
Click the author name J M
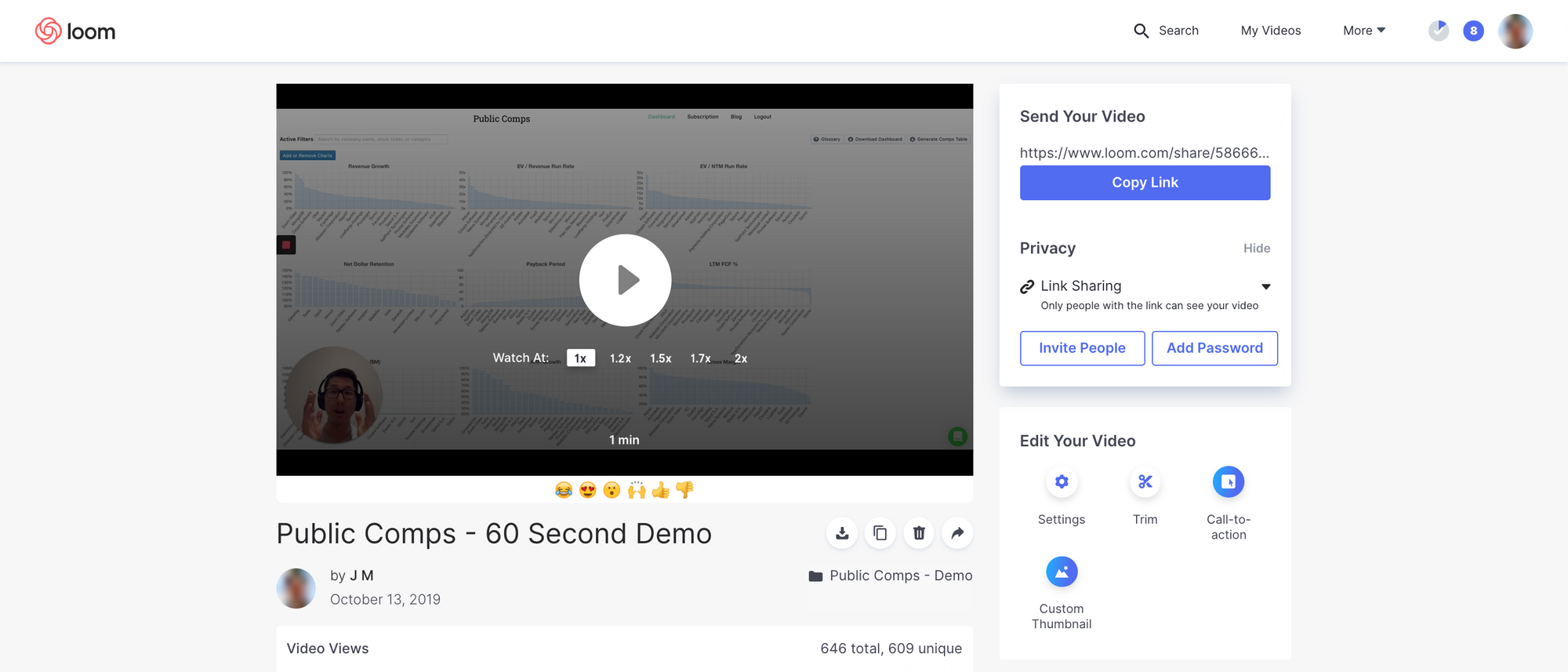[x=361, y=576]
